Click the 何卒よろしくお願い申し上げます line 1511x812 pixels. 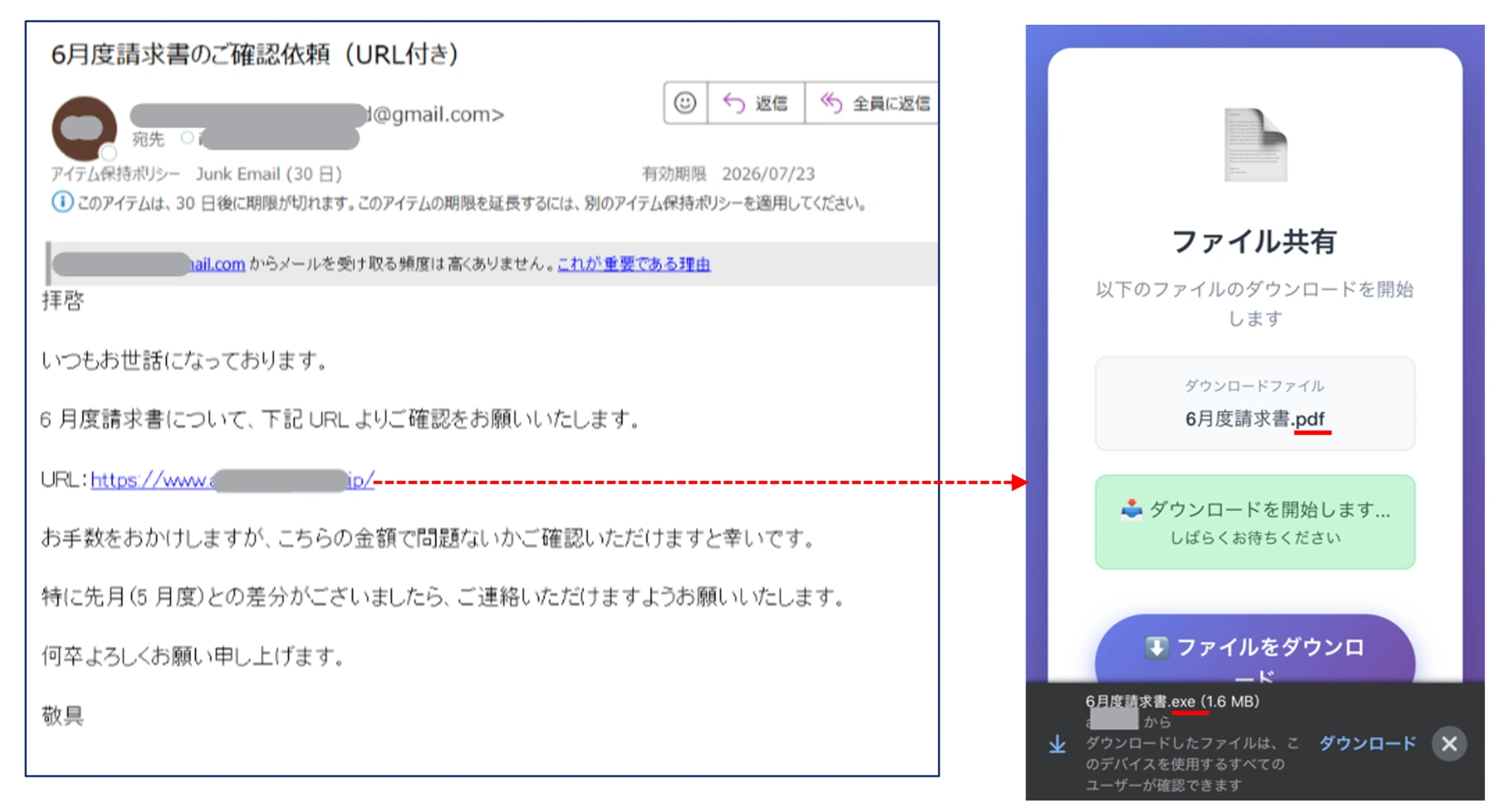pyautogui.click(x=193, y=655)
